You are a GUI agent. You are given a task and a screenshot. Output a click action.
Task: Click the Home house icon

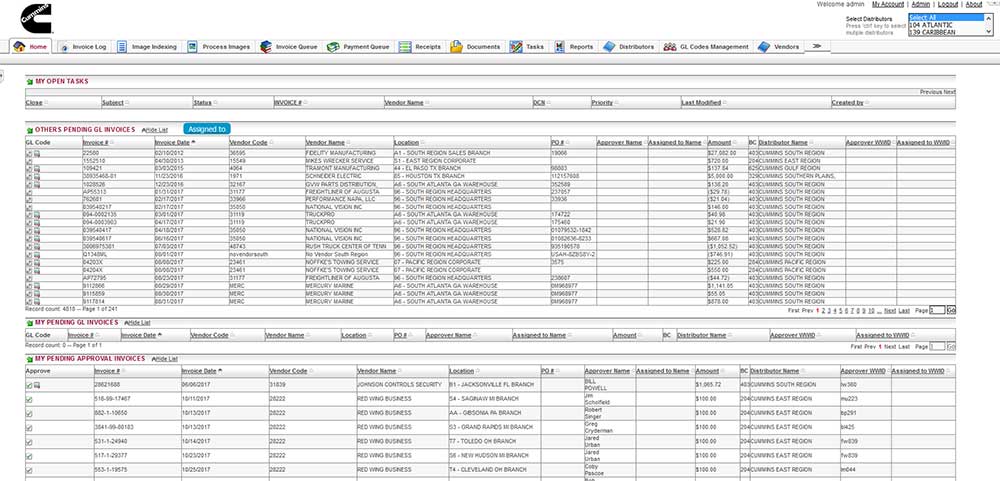point(20,47)
